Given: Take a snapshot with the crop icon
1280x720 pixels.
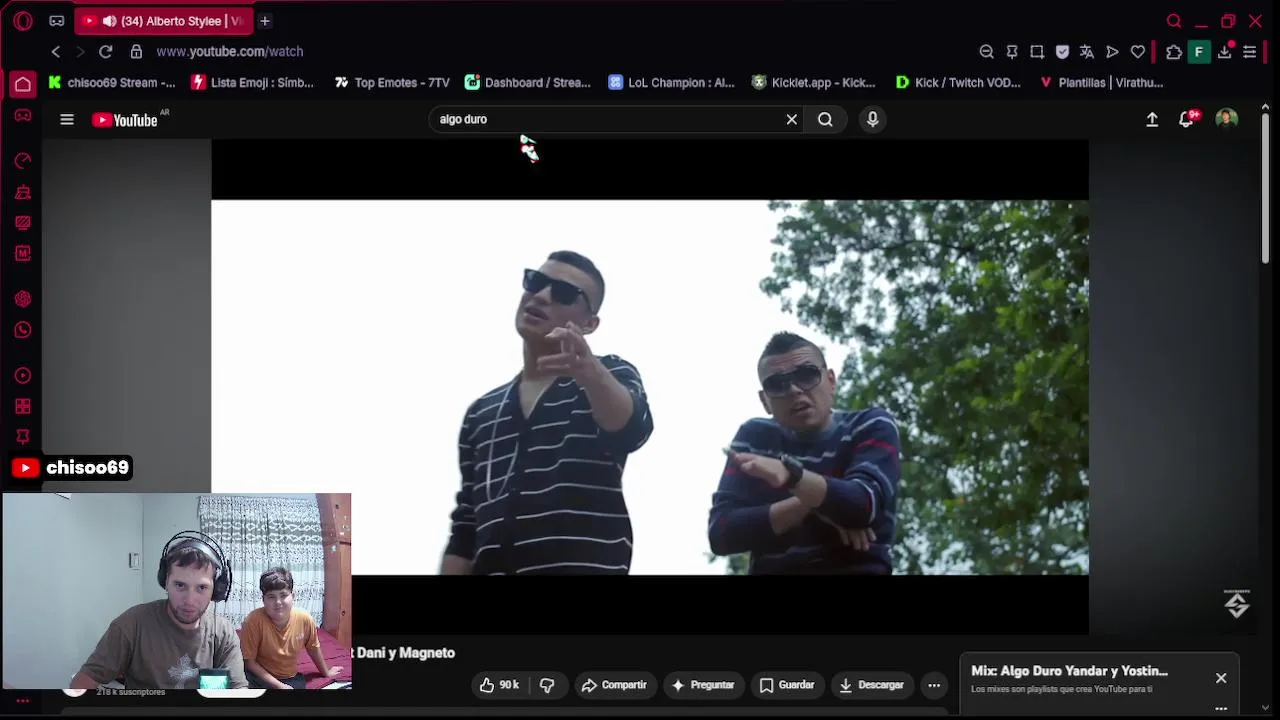Looking at the screenshot, I should click(1037, 52).
